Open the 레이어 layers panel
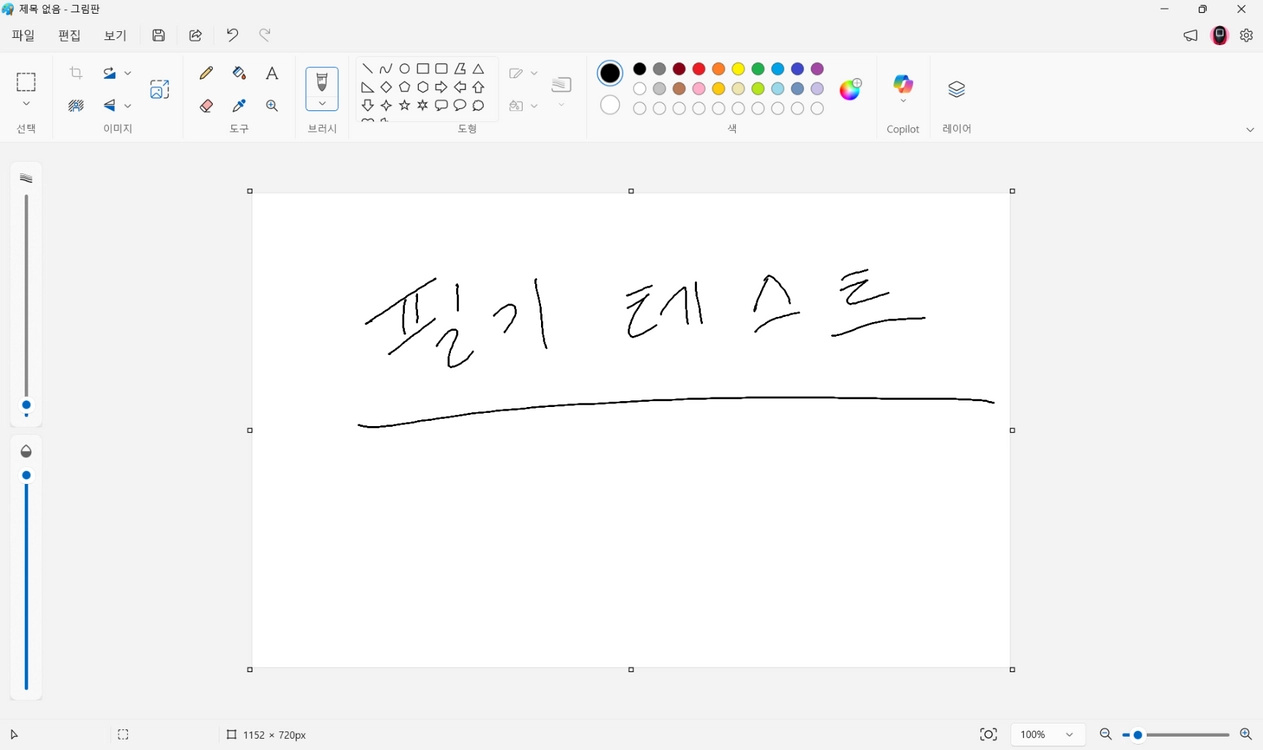Viewport: 1263px width, 750px height. 956,89
